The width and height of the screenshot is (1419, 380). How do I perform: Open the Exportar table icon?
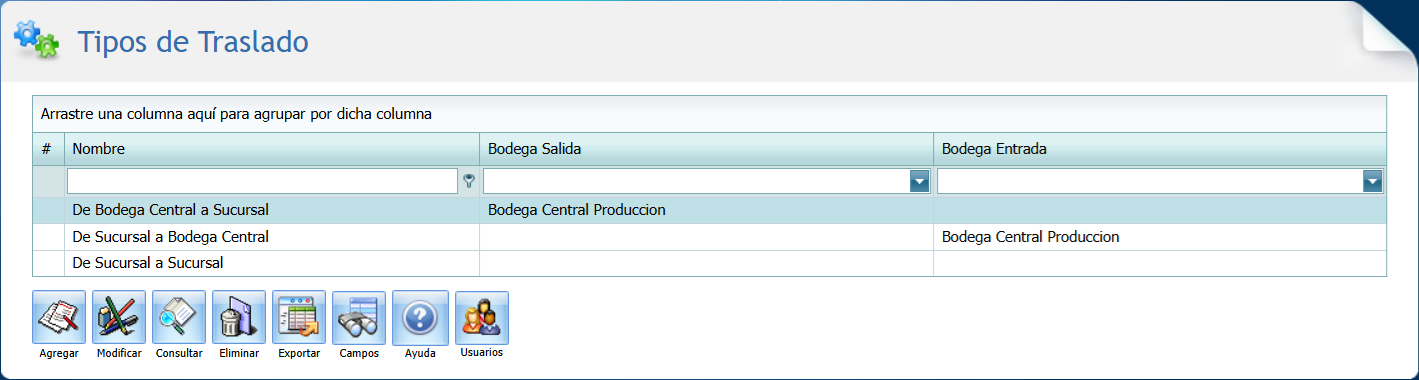[x=299, y=318]
